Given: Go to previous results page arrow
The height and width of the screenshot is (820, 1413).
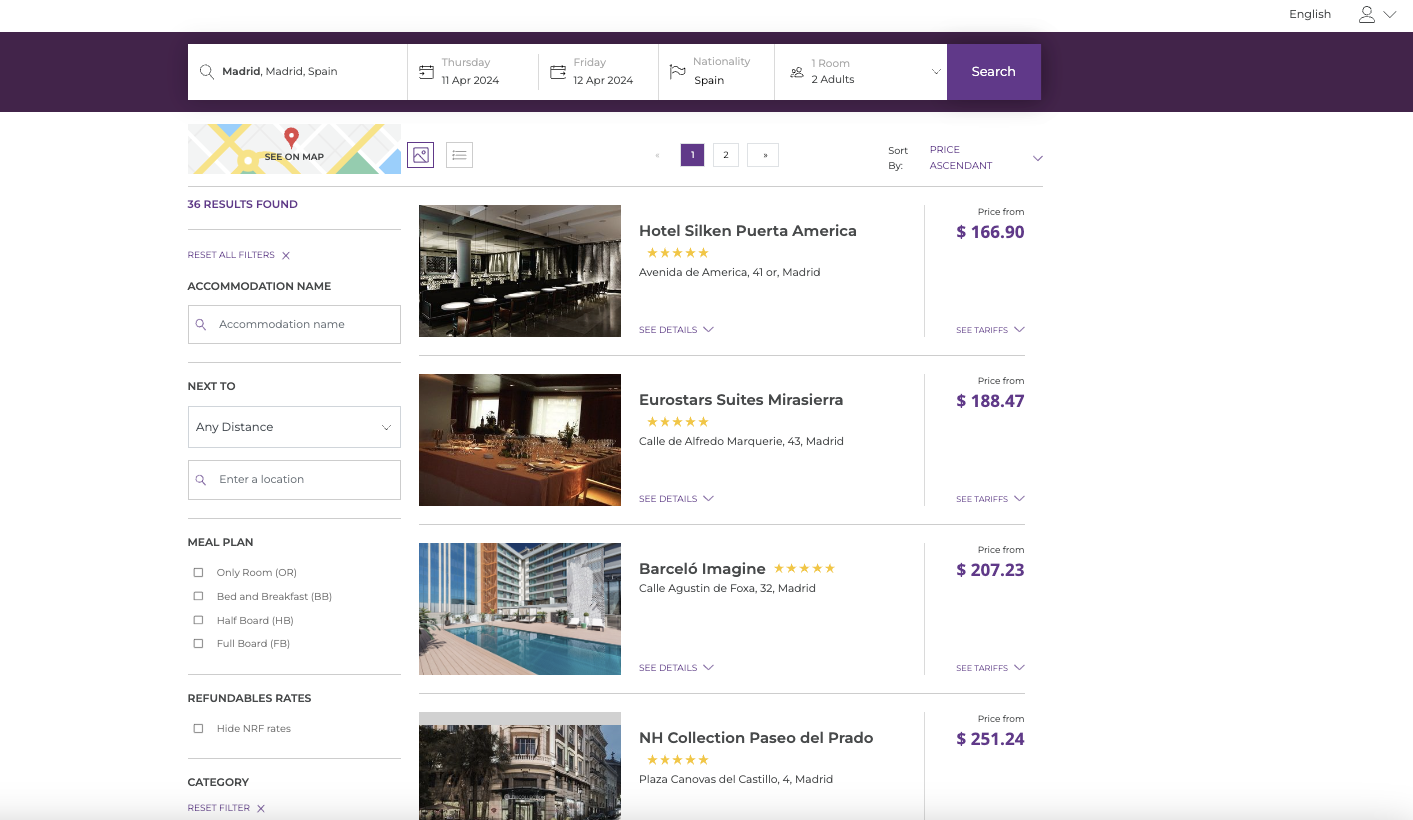Looking at the screenshot, I should pyautogui.click(x=657, y=155).
